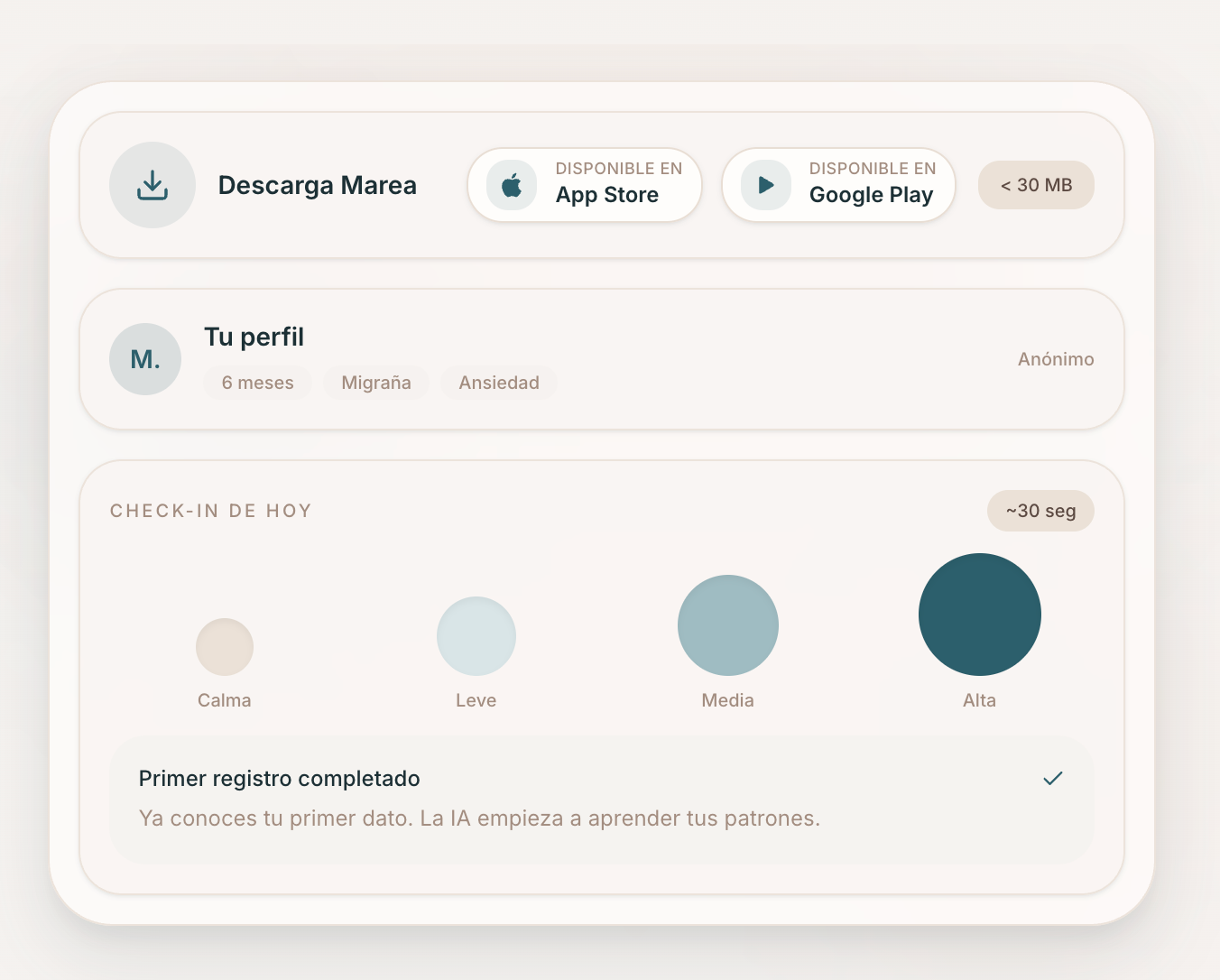The image size is (1220, 980).
Task: Open the Google Play download button
Action: click(838, 185)
